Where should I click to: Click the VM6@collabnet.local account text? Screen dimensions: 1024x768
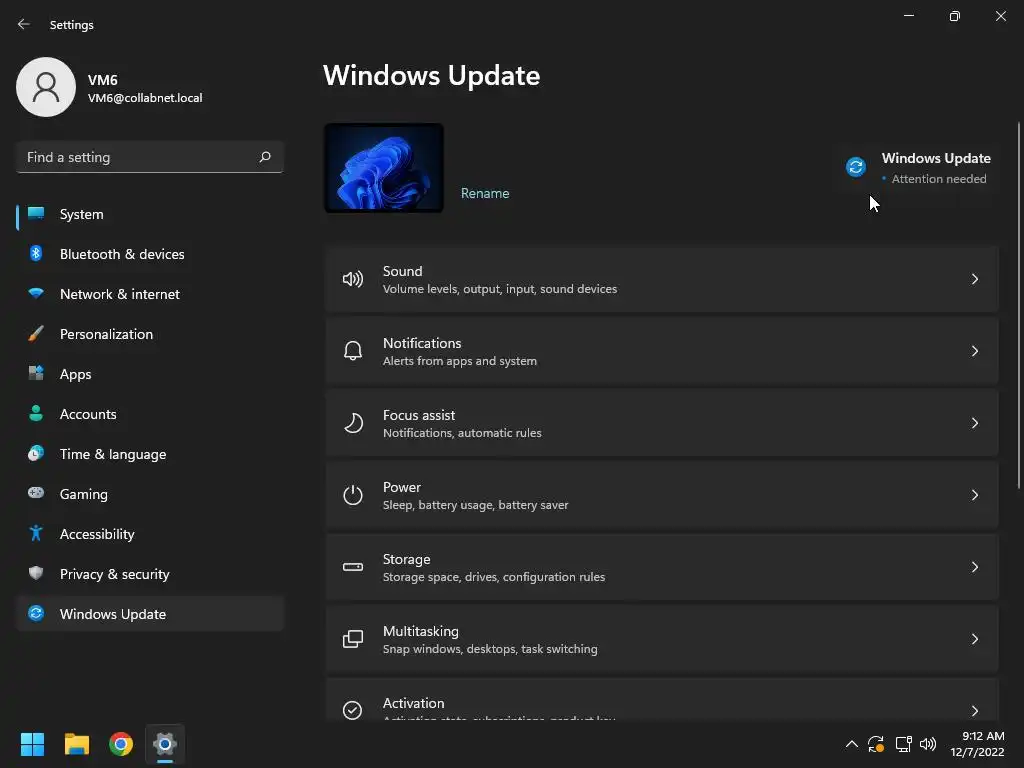coord(145,98)
